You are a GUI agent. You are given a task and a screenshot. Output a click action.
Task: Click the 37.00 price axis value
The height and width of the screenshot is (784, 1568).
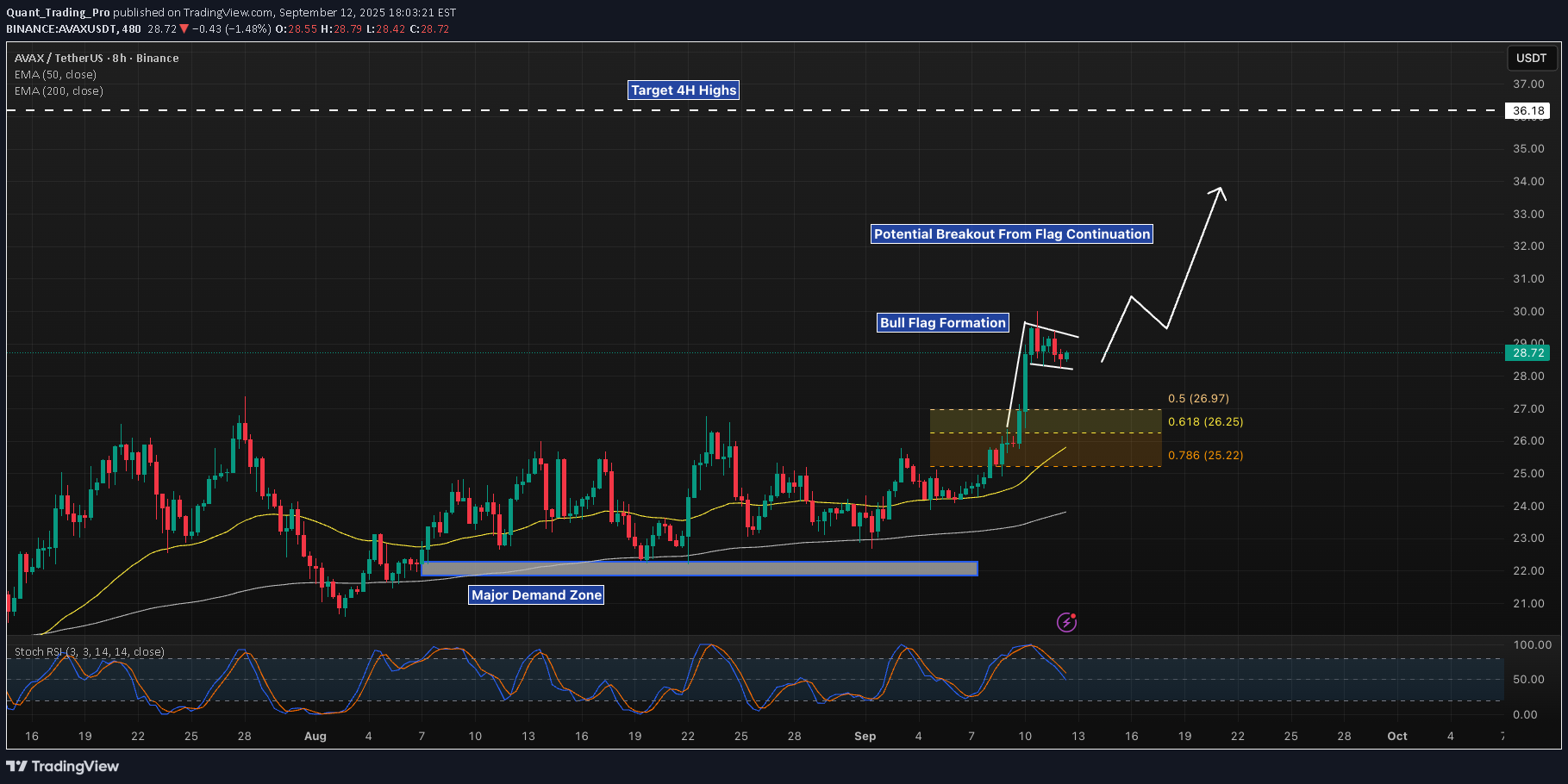click(x=1528, y=84)
